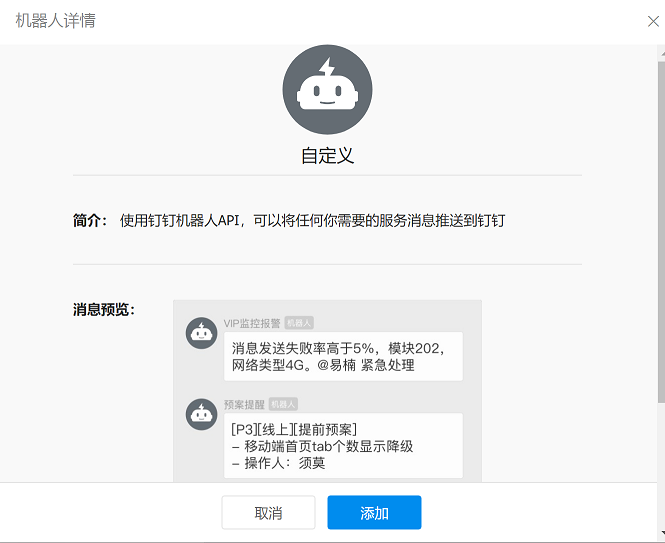The width and height of the screenshot is (665, 543).
Task: Click the 机器人 tag beside 预案提醒
Action: pyautogui.click(x=283, y=404)
